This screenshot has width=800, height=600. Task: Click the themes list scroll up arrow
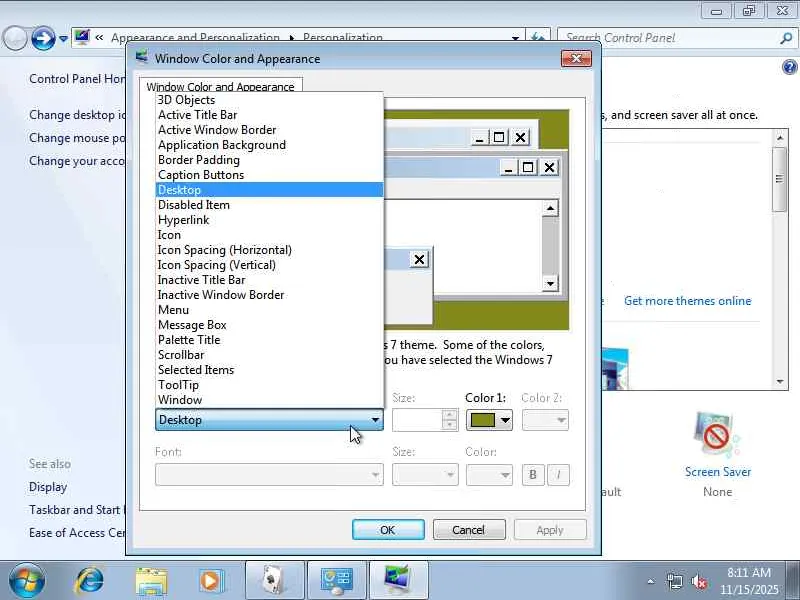coord(780,137)
